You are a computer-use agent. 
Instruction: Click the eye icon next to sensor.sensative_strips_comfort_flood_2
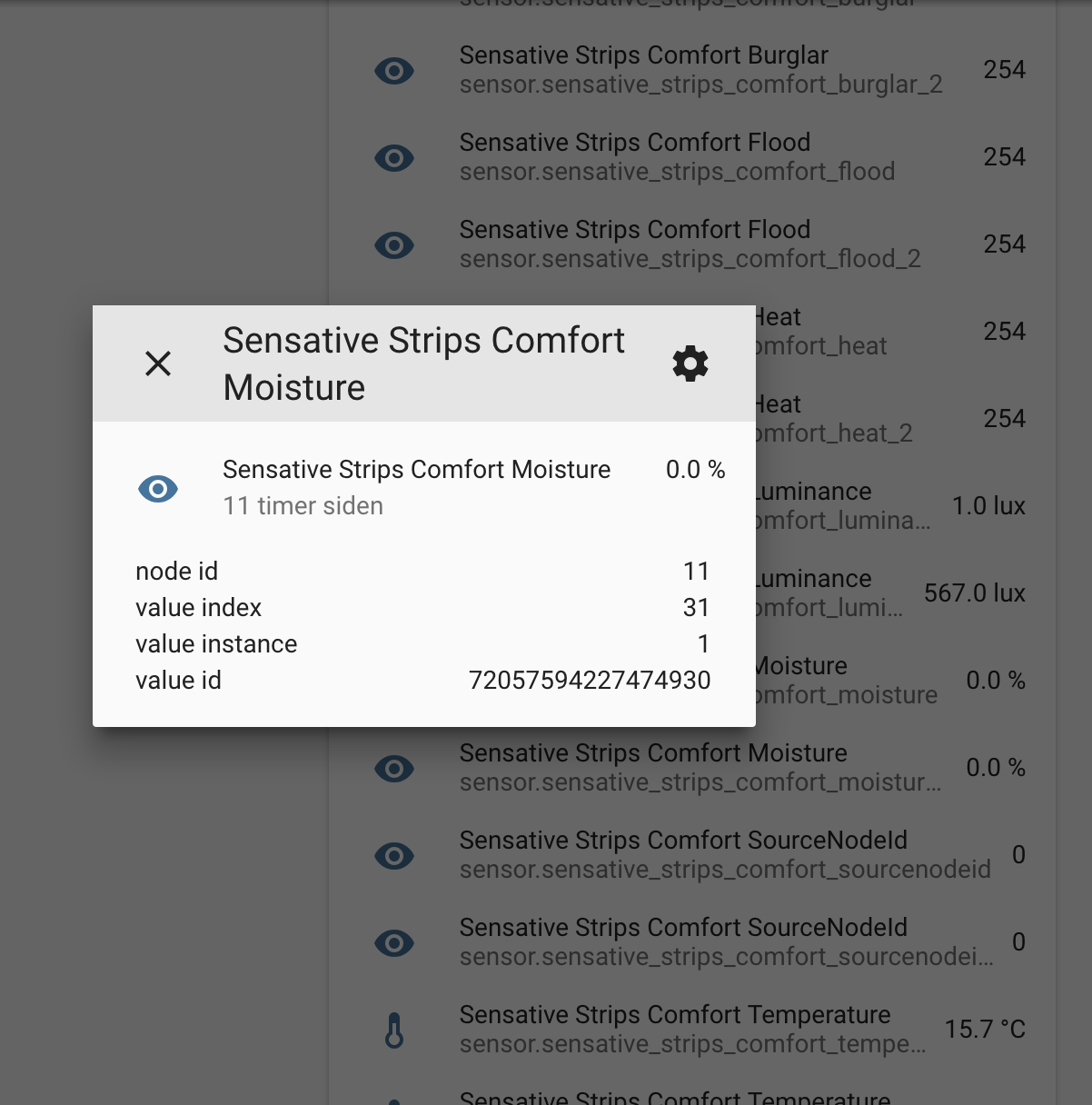[x=394, y=244]
